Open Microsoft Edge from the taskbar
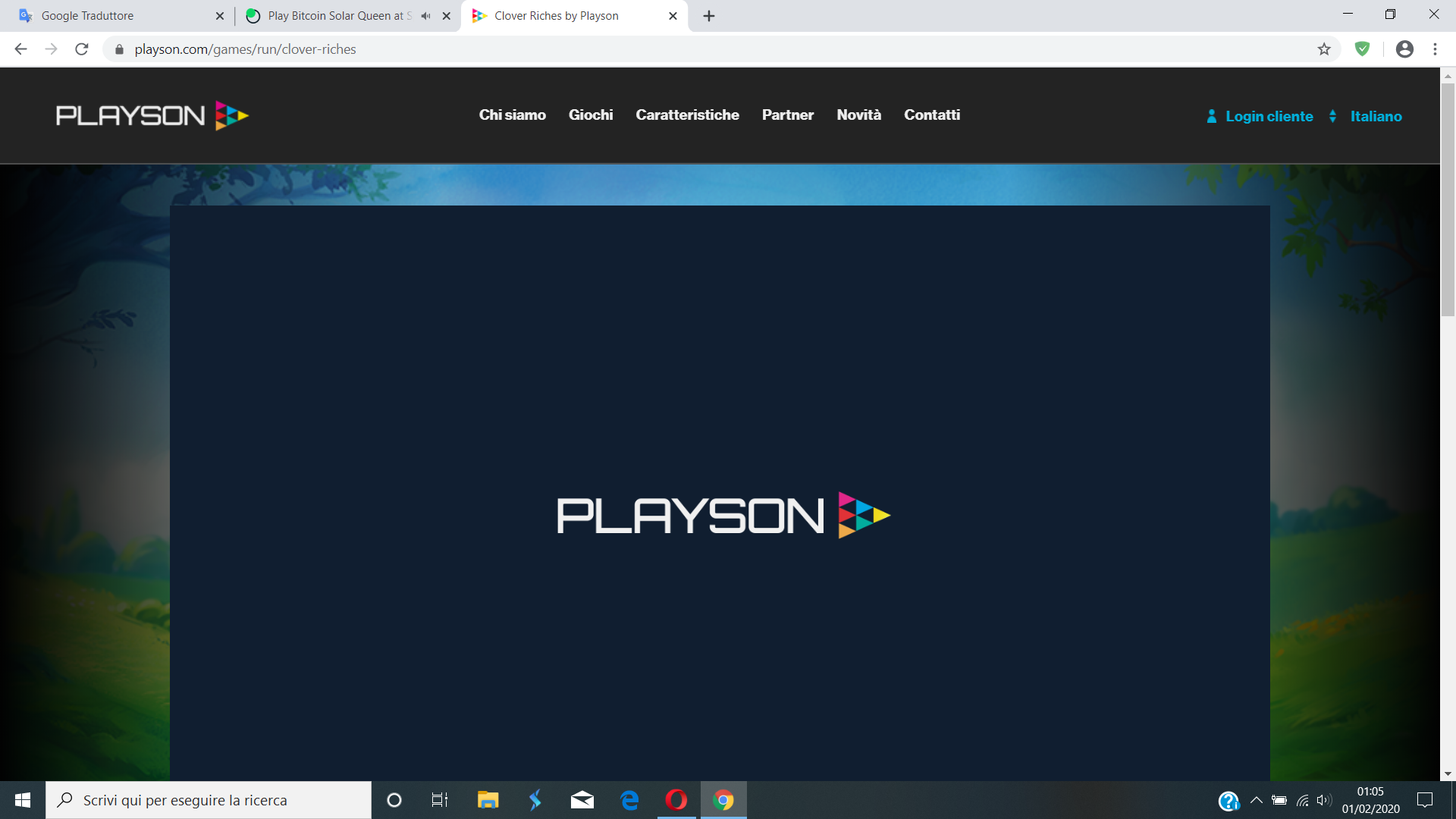The image size is (1456, 819). (629, 800)
